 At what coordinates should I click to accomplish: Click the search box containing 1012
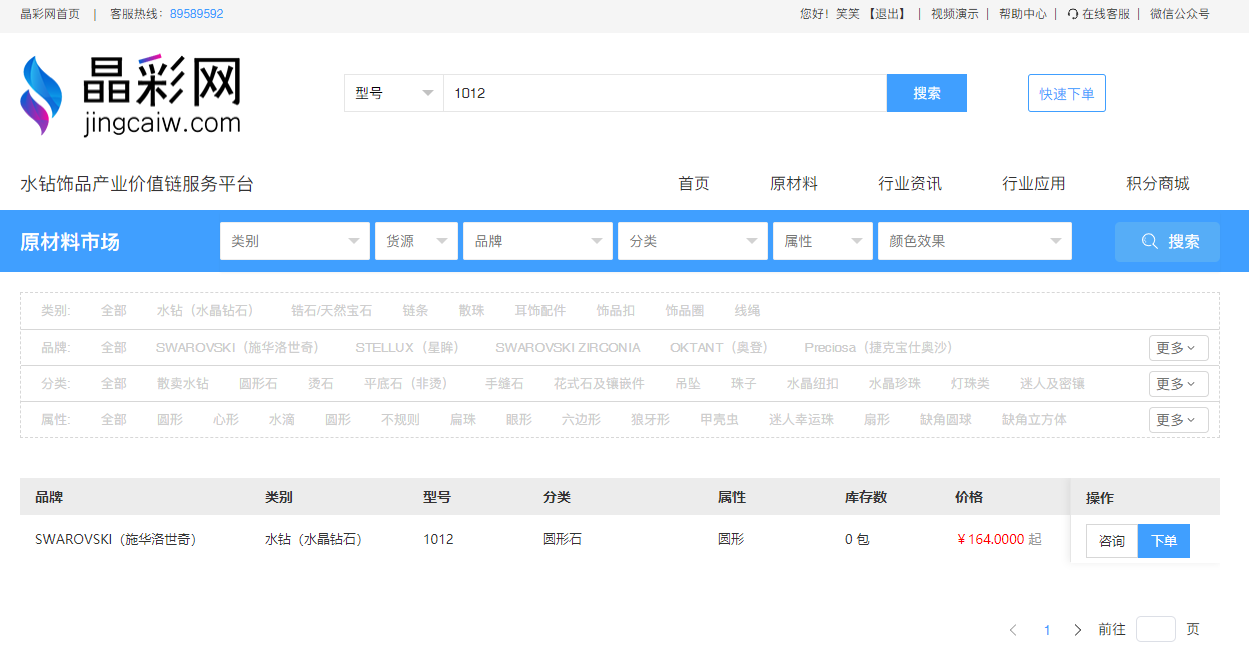click(664, 93)
